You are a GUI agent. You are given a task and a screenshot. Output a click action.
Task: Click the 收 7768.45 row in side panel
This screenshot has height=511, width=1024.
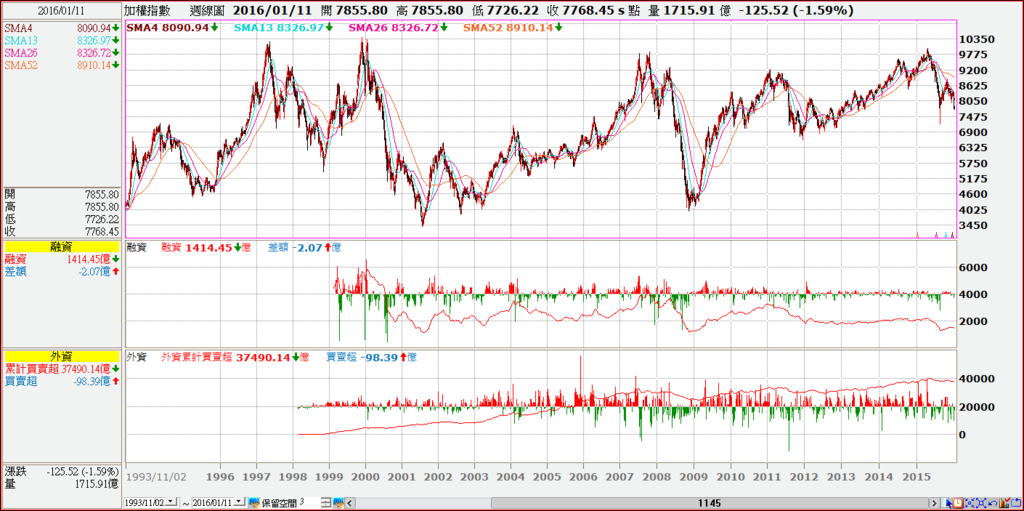[60, 231]
